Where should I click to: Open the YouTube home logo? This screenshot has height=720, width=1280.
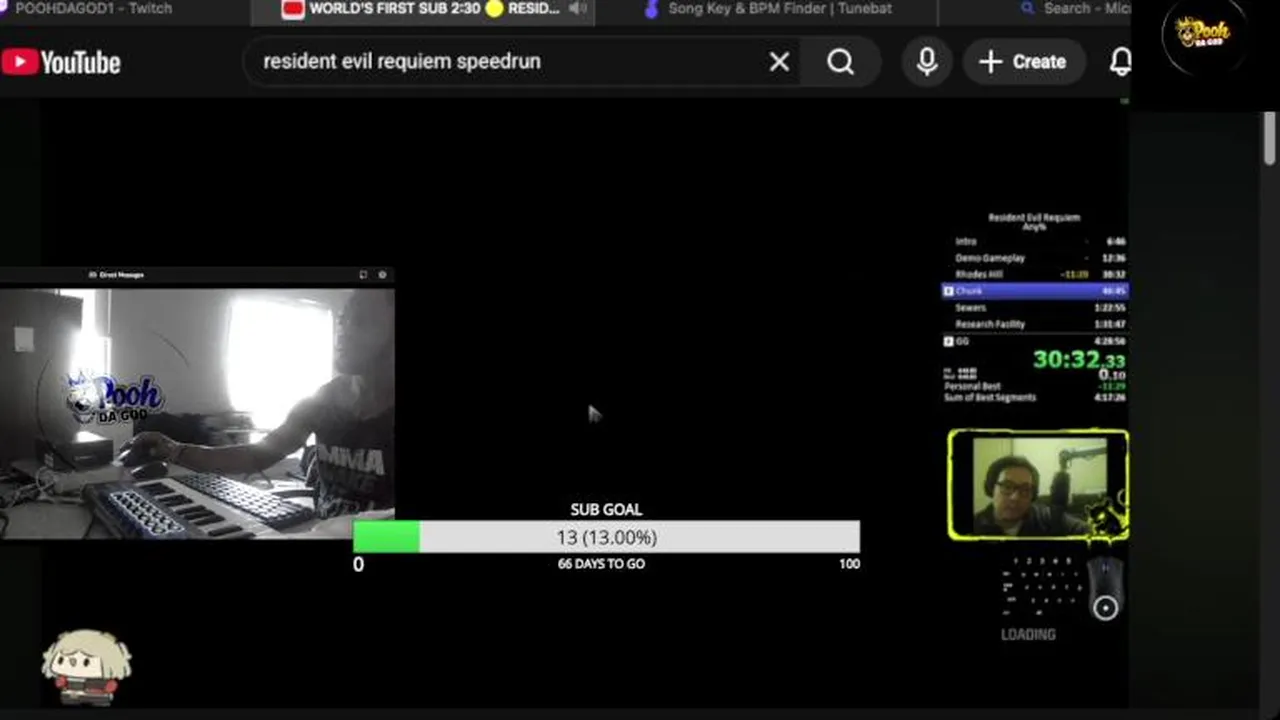pos(61,62)
